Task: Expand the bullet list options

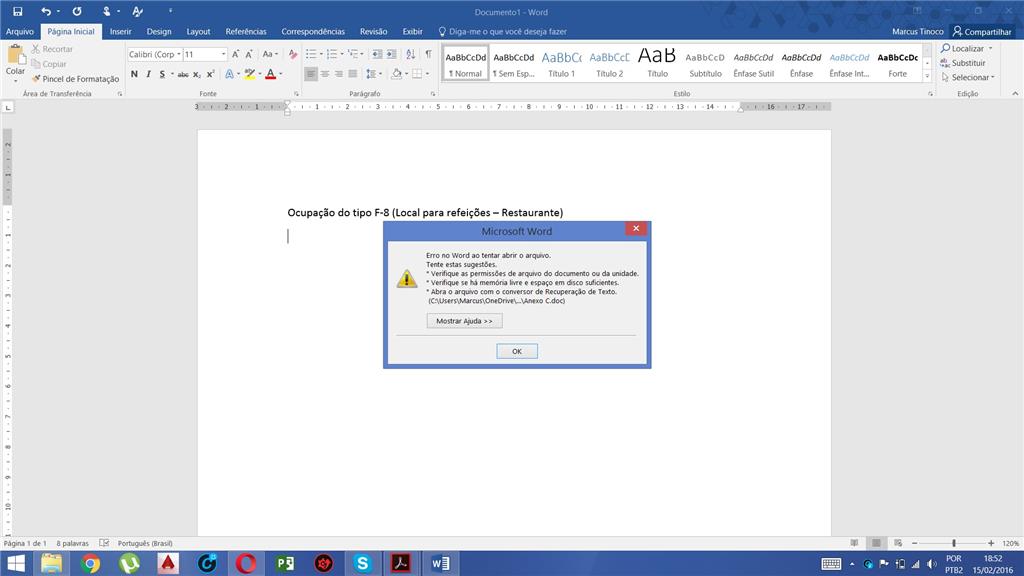Action: coord(321,54)
